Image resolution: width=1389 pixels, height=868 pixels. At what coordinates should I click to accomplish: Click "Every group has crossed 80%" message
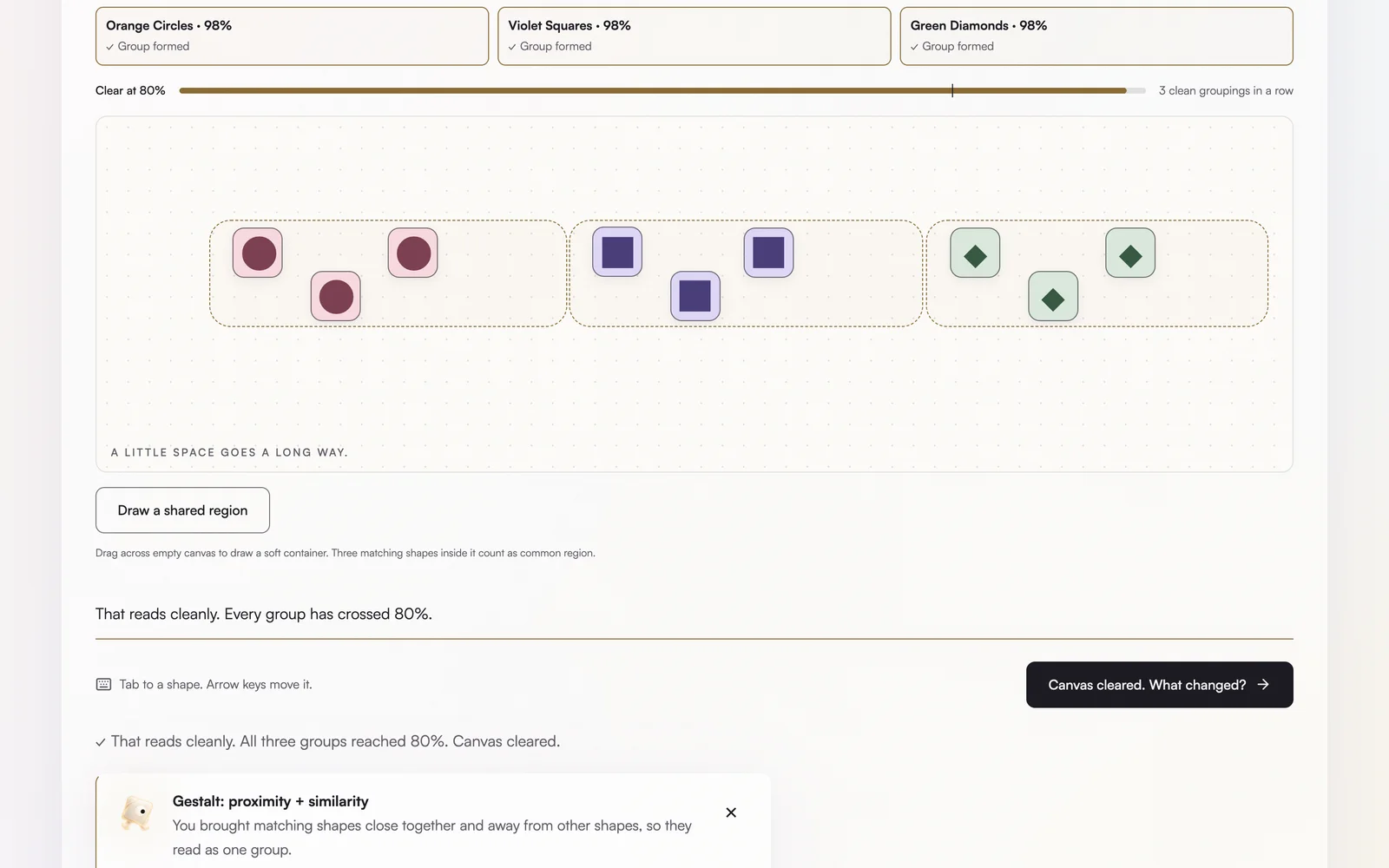tap(328, 614)
